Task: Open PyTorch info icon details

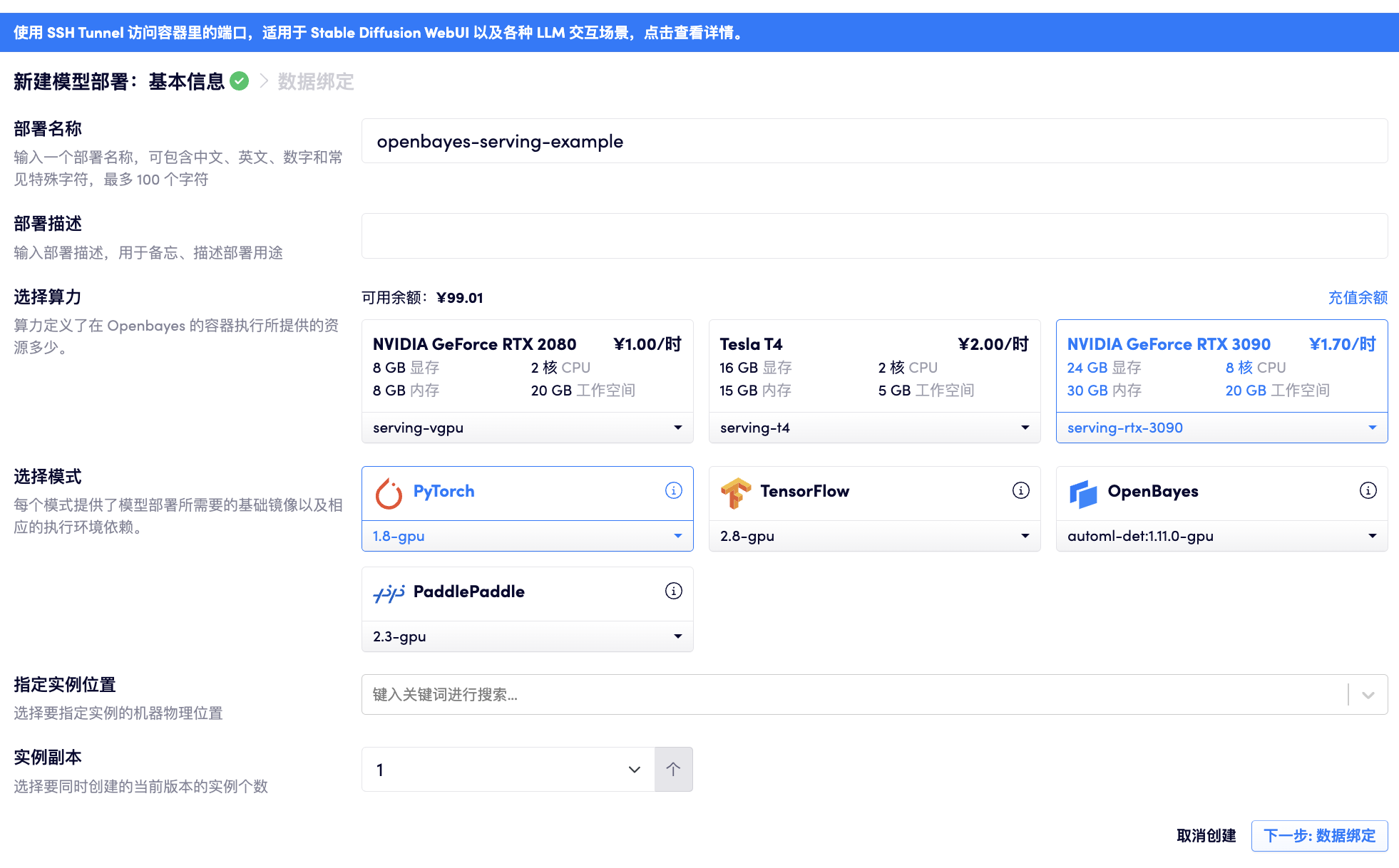Action: point(673,490)
